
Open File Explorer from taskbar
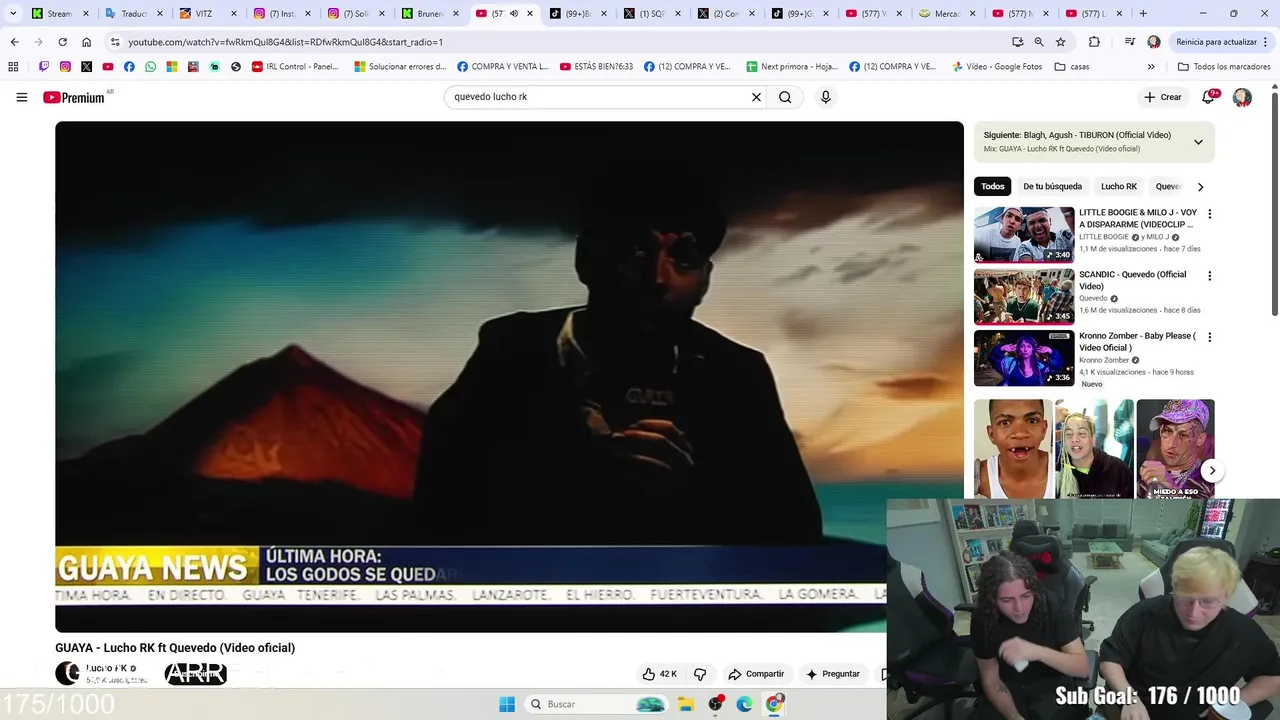tap(686, 704)
